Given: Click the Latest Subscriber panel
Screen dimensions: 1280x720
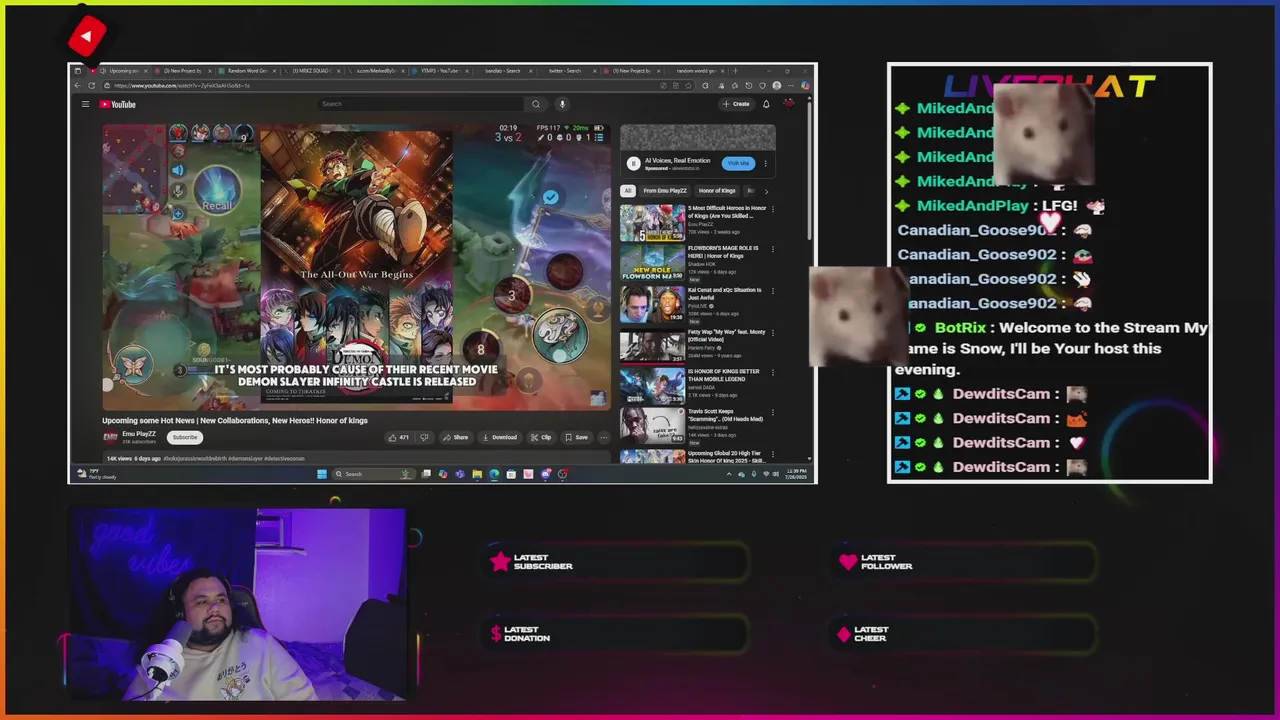Looking at the screenshot, I should (x=617, y=562).
